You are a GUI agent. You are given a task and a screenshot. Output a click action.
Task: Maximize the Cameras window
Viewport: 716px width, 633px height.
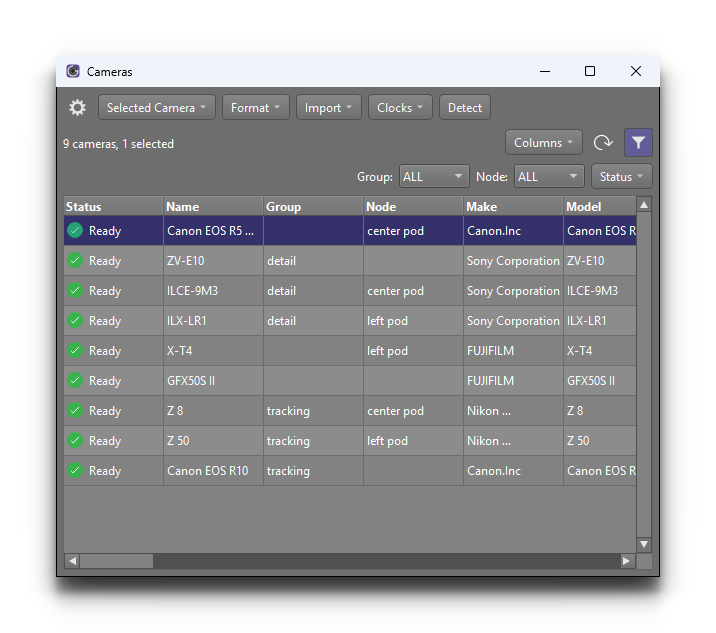point(590,71)
